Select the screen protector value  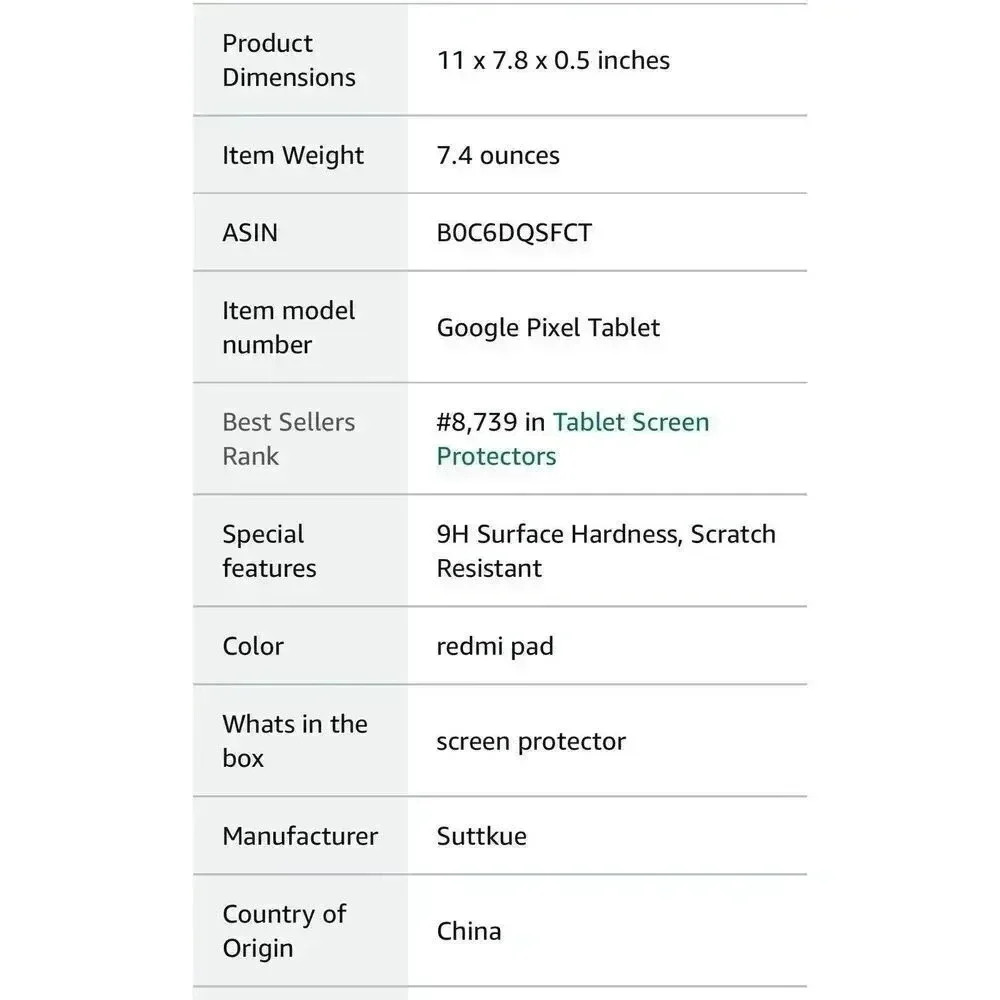click(531, 742)
